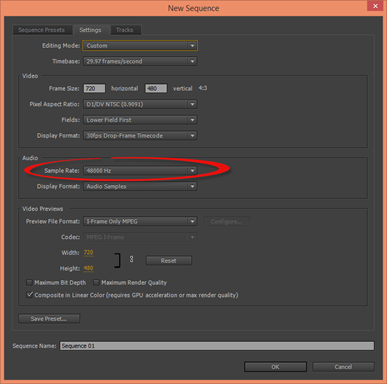The image size is (387, 384).
Task: Switch to the Sequence Presets tab
Action: point(42,30)
